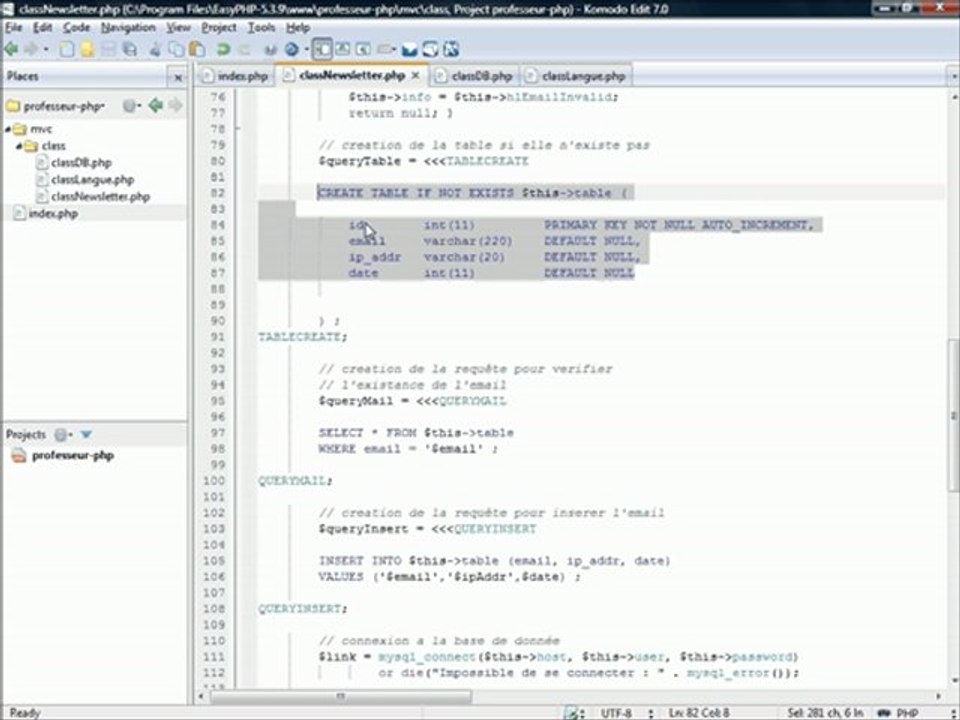Screen dimensions: 960x720
Task: Click the blue arrow beside Projects
Action: 86,435
